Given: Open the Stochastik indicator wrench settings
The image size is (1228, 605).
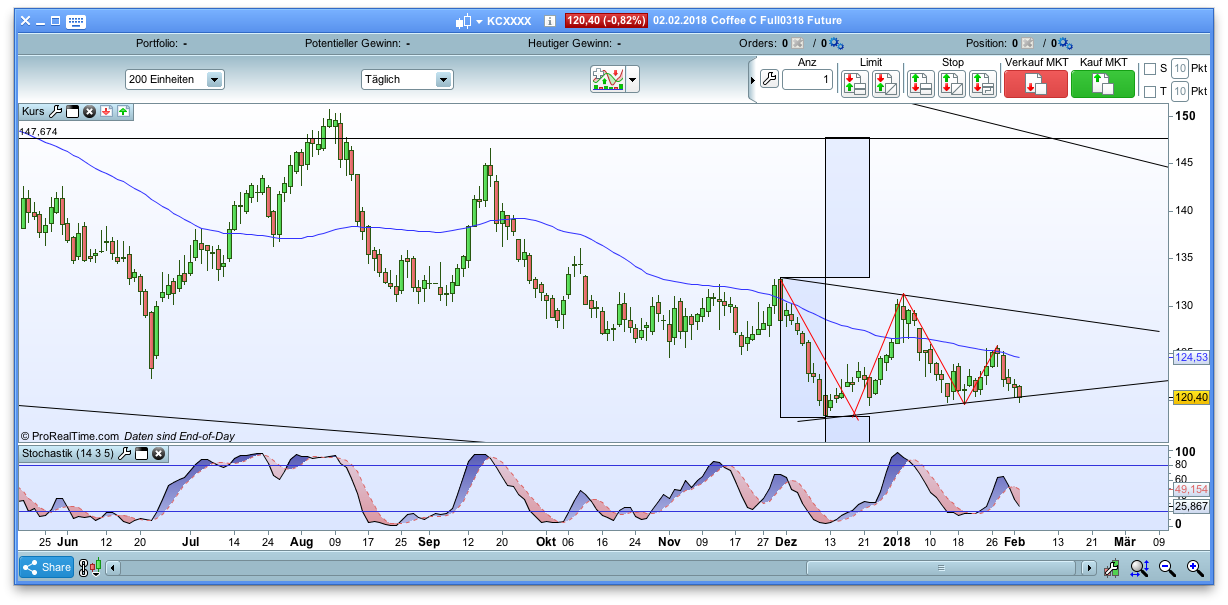Looking at the screenshot, I should 123,453.
